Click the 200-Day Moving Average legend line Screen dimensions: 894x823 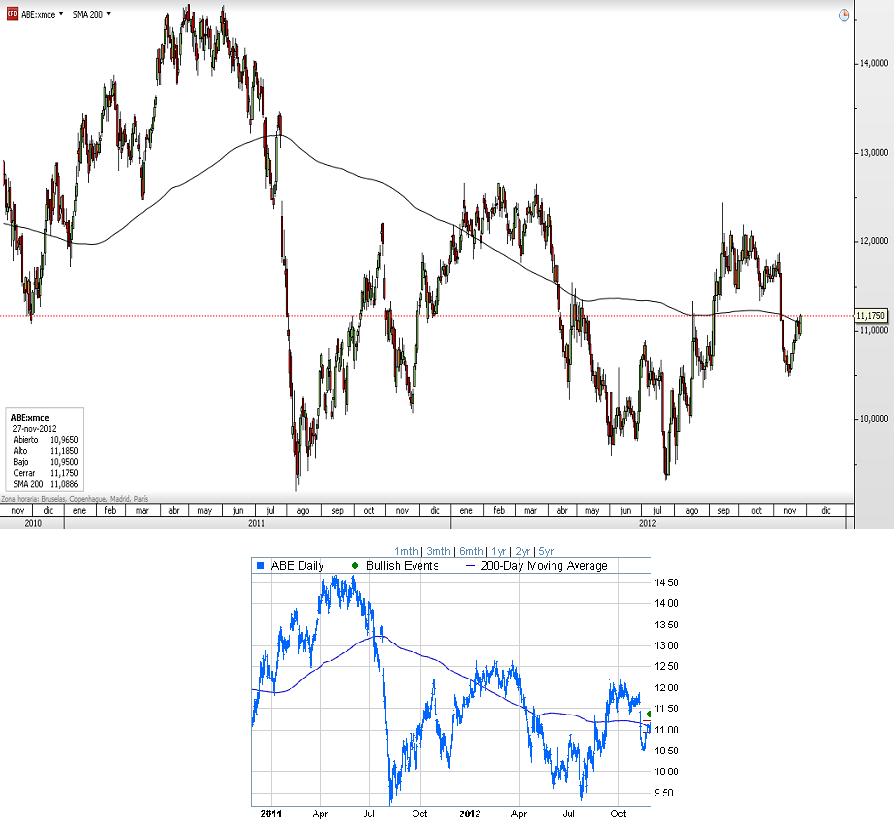click(x=471, y=566)
